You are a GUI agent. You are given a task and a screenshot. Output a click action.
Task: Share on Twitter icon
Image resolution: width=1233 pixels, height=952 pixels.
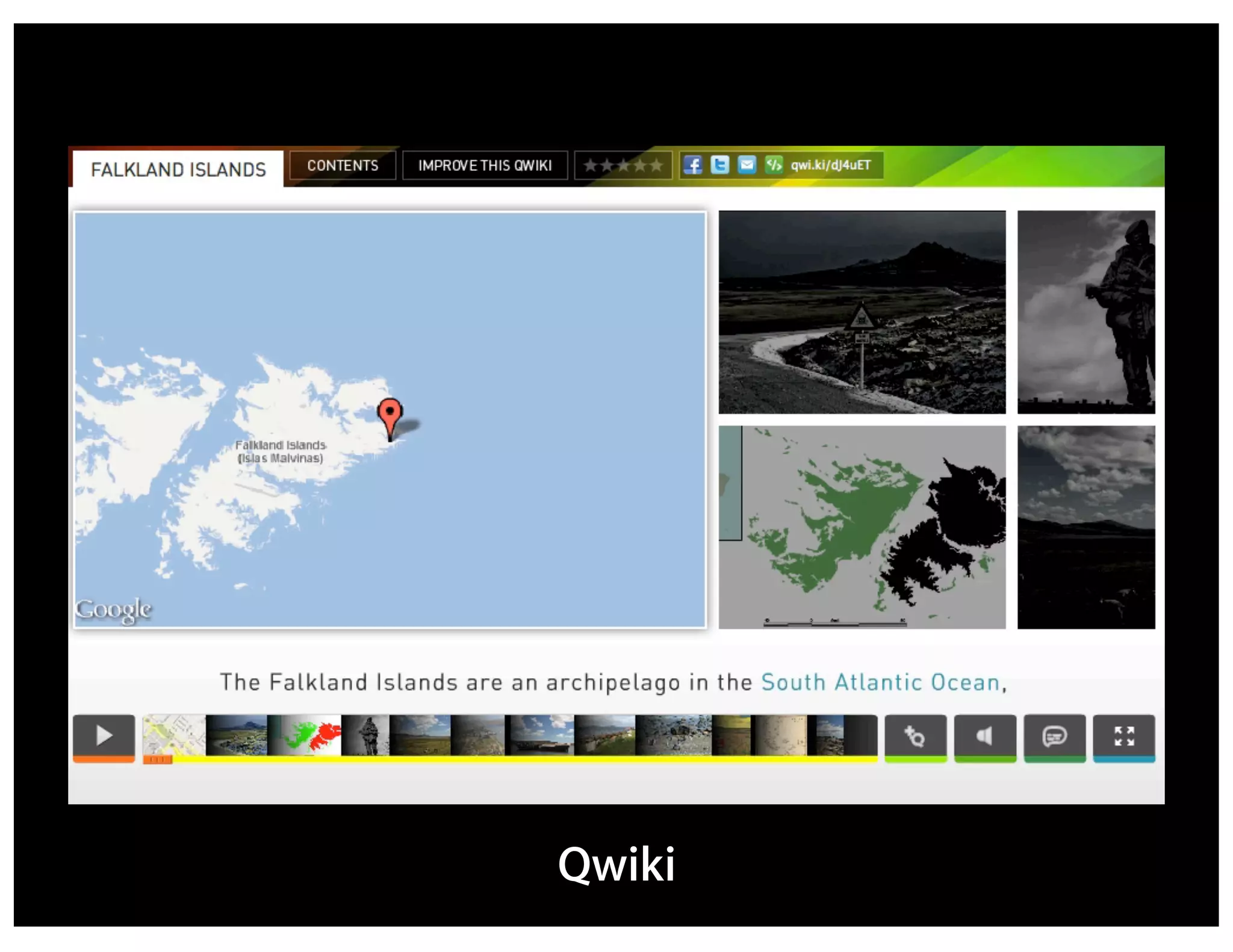(x=719, y=165)
